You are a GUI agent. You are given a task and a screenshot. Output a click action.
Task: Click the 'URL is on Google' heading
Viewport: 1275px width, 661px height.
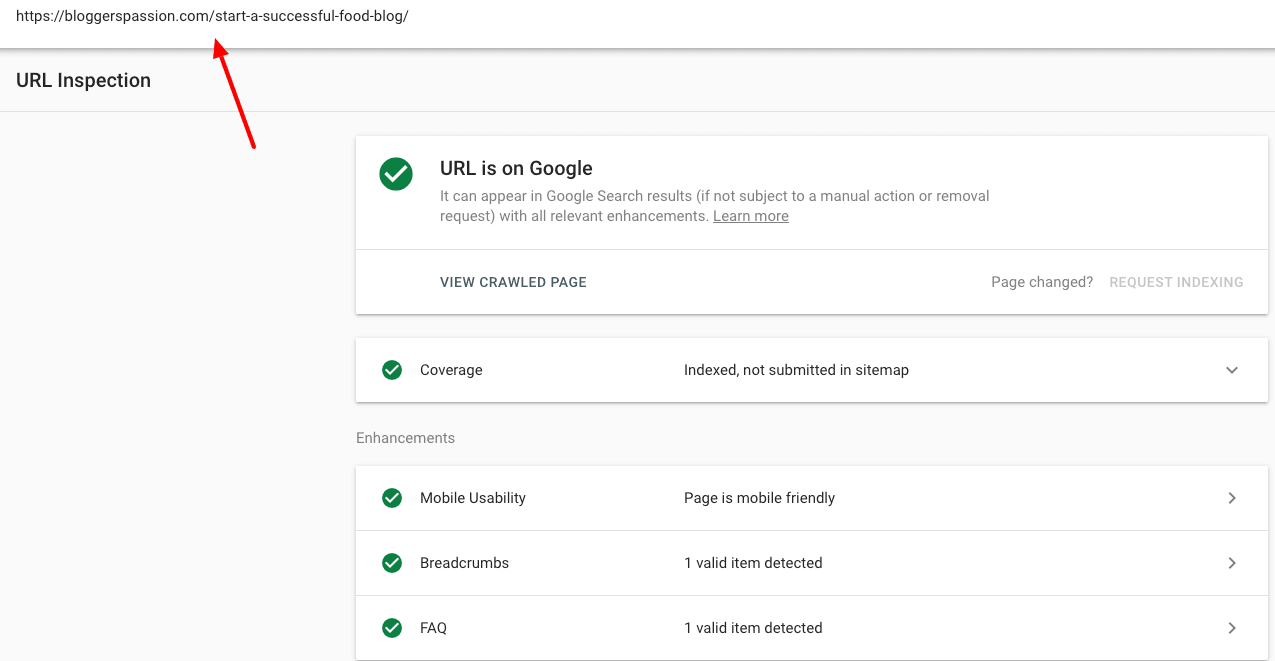pos(516,168)
